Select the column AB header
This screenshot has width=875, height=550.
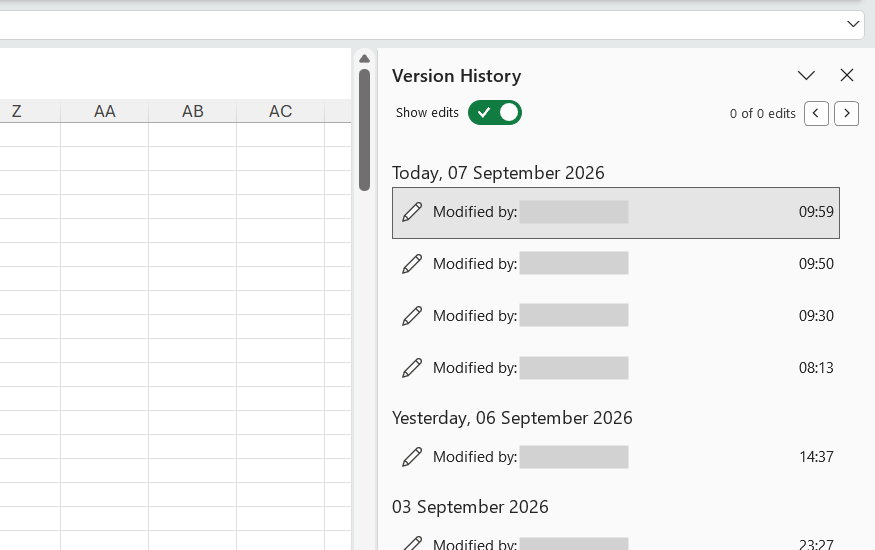(193, 111)
